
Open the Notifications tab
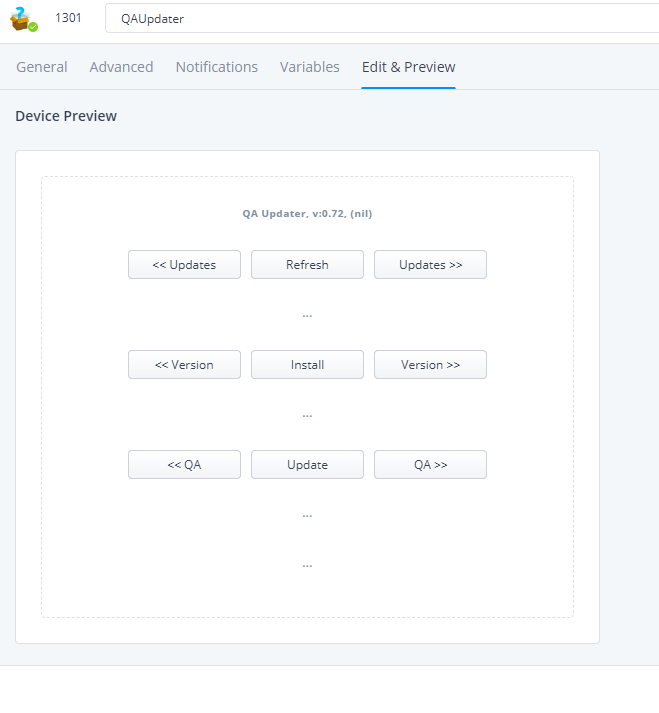217,67
